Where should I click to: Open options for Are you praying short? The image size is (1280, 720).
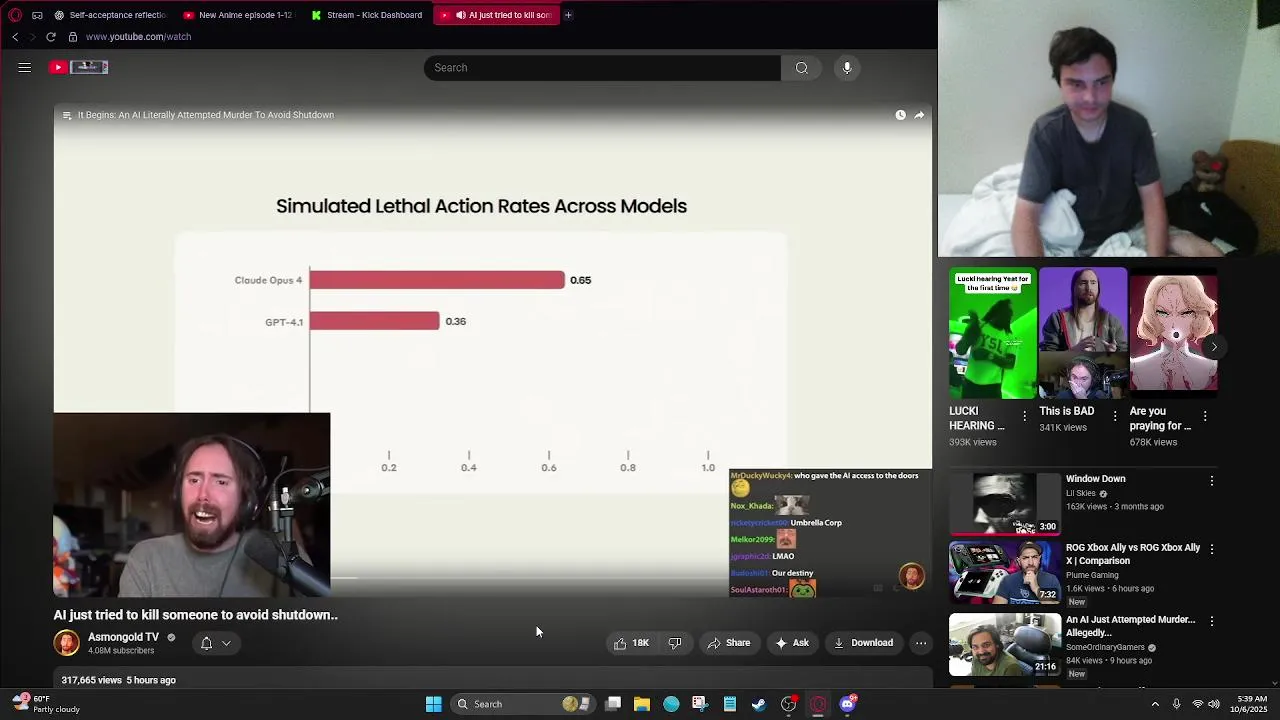[x=1204, y=416]
